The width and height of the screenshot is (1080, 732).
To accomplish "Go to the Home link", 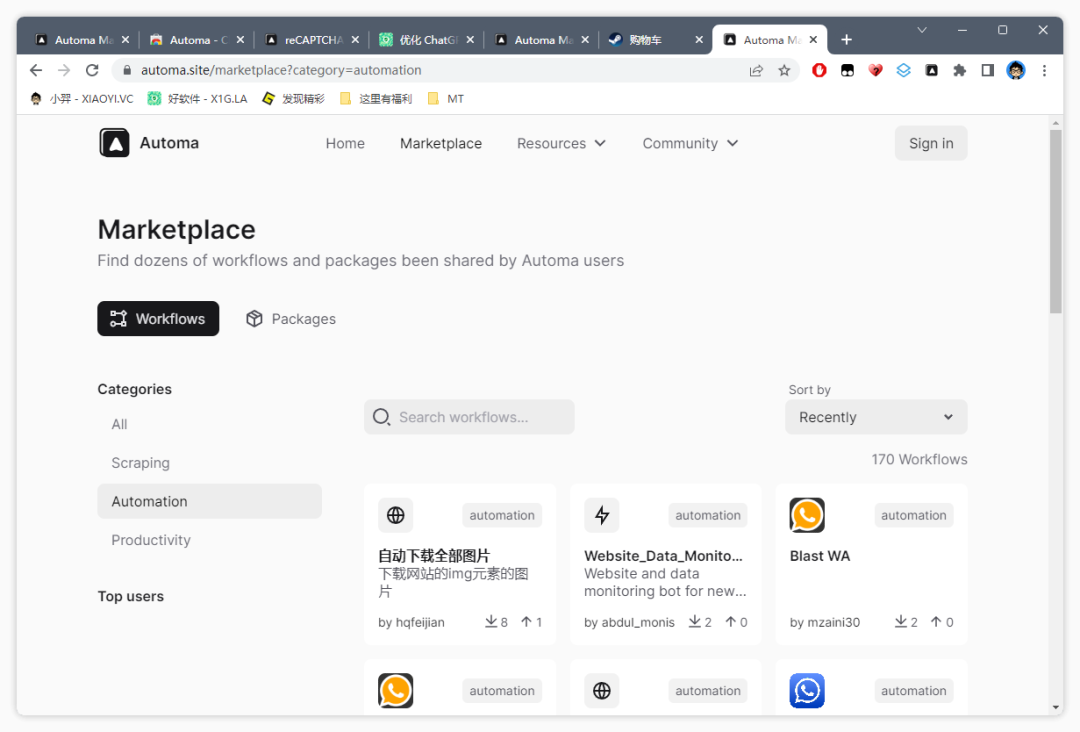I will point(345,143).
